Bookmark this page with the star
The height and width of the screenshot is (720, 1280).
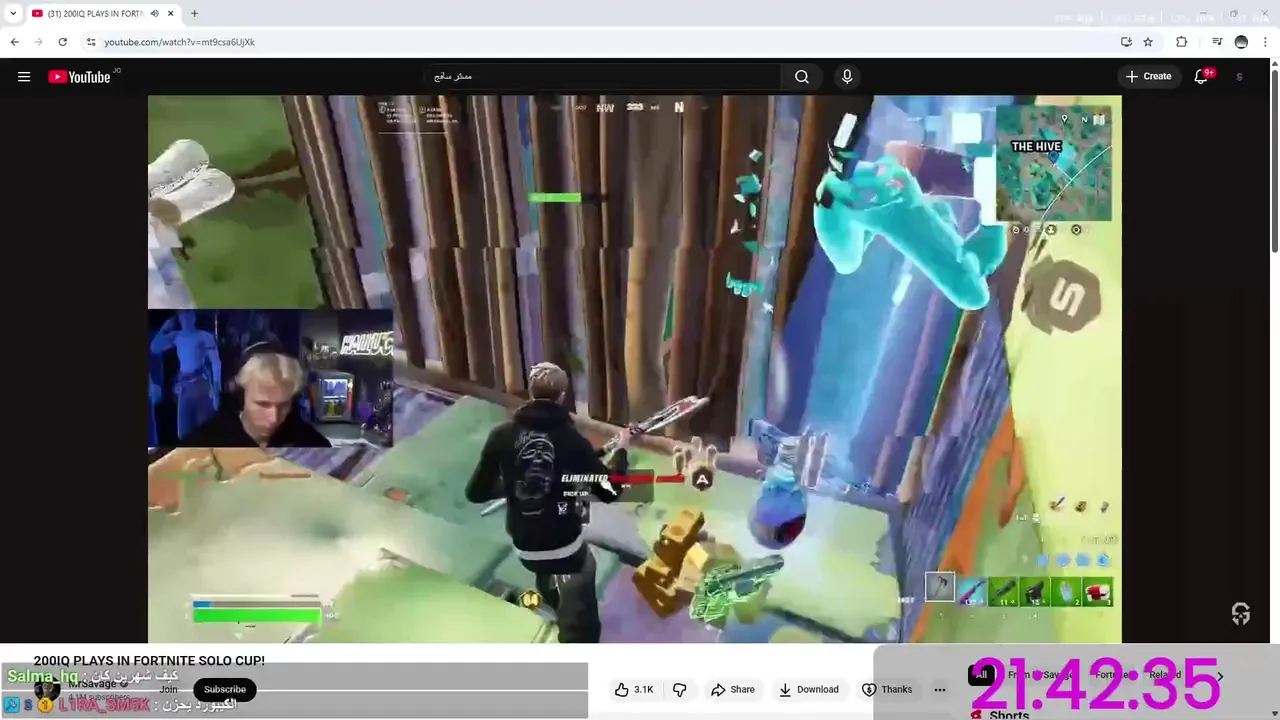click(1148, 42)
